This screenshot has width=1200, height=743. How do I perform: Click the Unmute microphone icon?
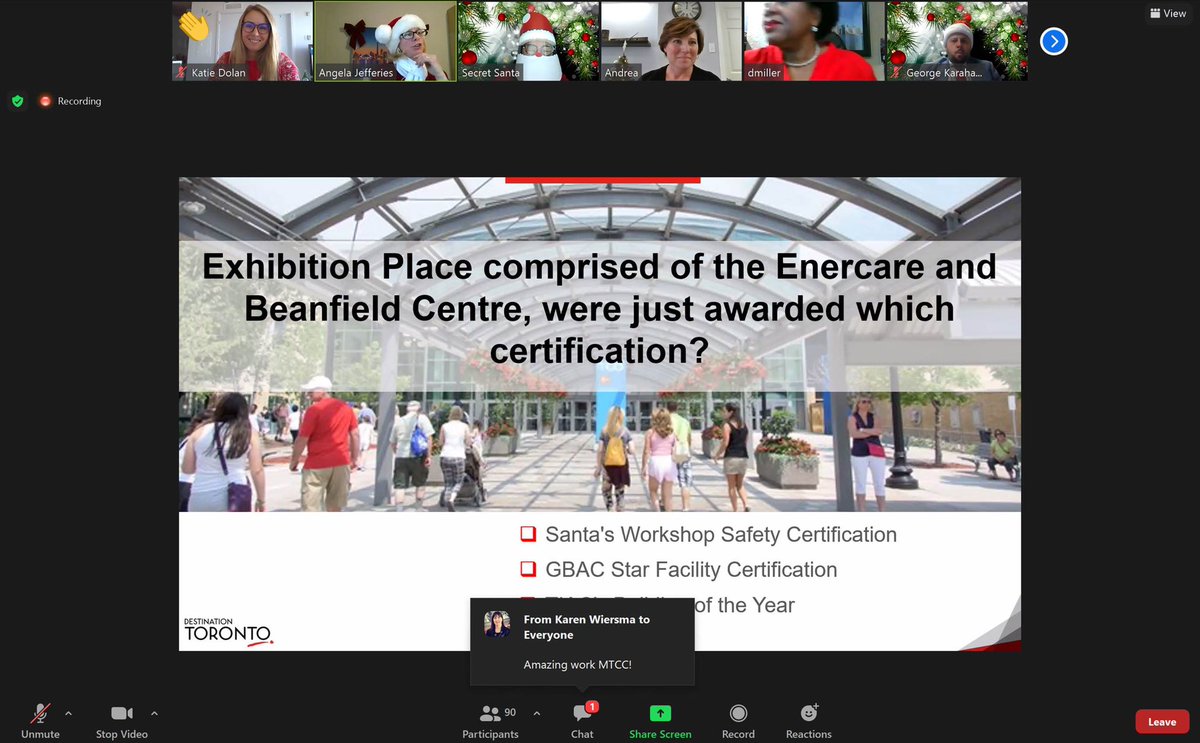tap(40, 713)
